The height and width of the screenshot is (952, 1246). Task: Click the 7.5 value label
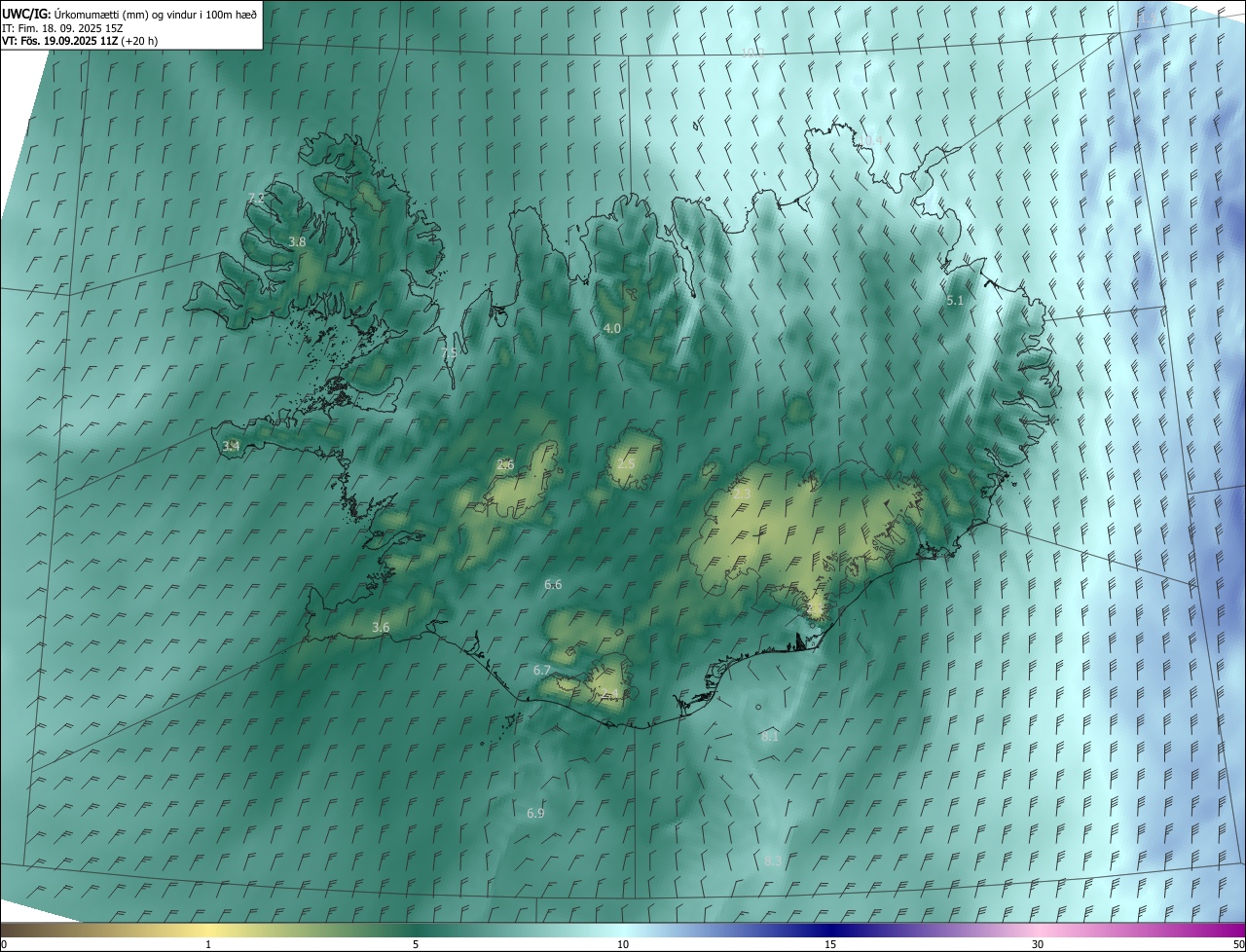[x=449, y=352]
